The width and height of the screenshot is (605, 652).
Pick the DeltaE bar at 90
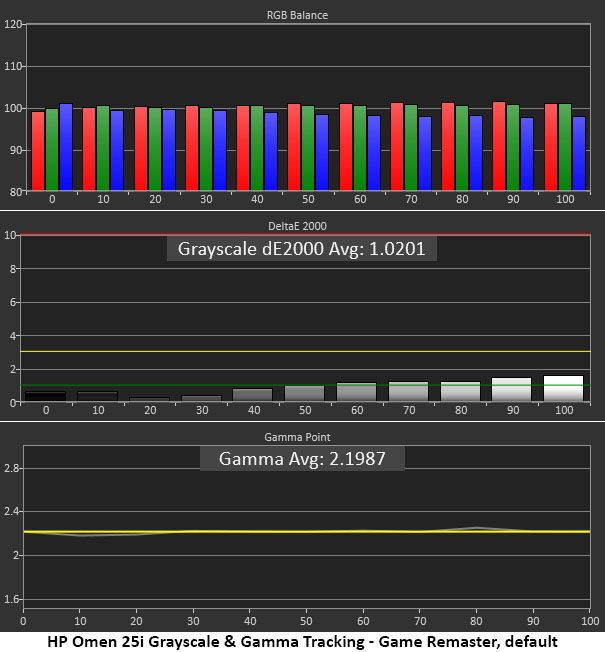coord(511,390)
